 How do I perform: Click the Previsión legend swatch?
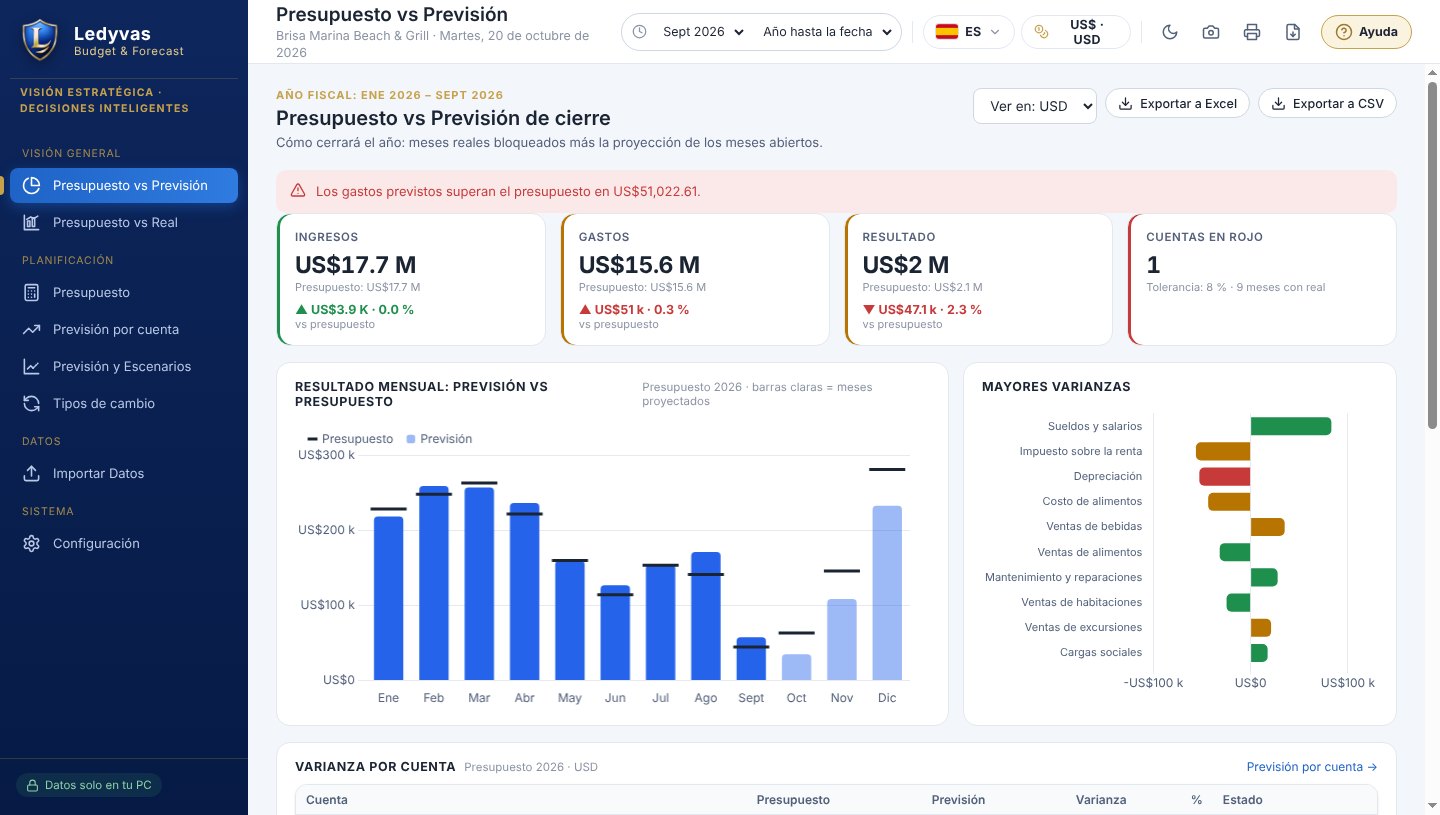tap(411, 439)
